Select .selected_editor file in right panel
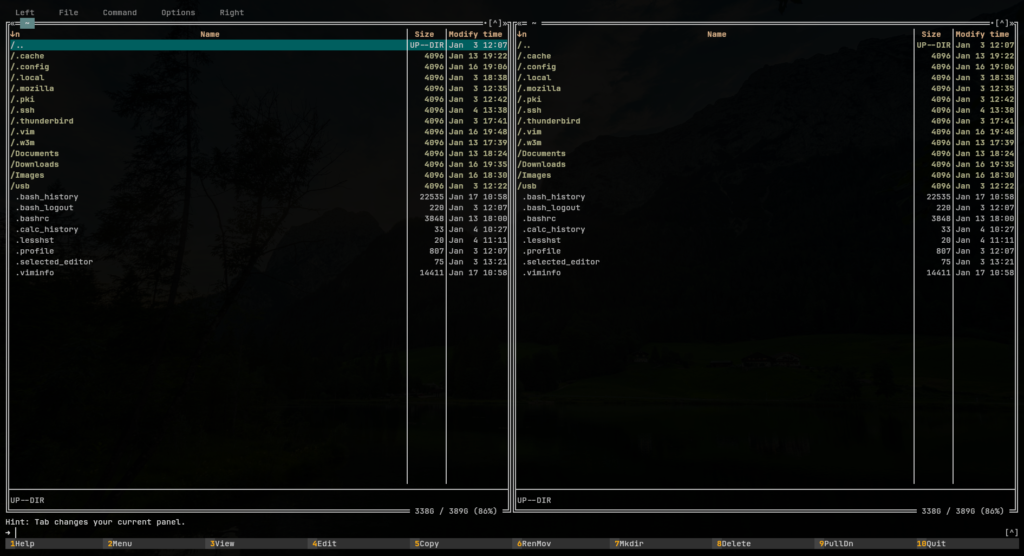Viewport: 1024px width, 556px height. pos(765,262)
